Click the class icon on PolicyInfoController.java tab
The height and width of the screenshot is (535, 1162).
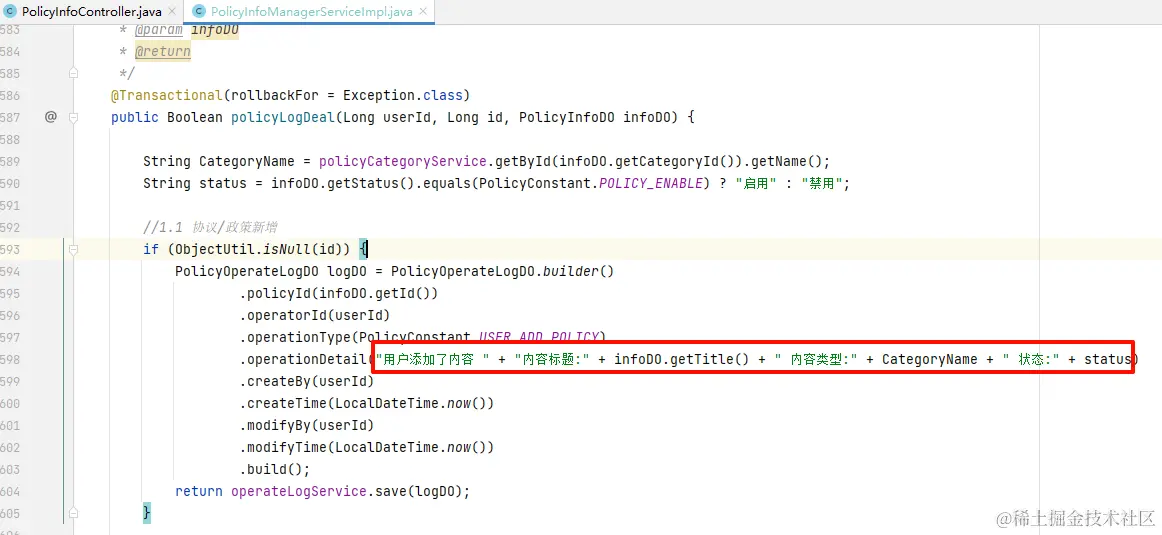coord(10,12)
